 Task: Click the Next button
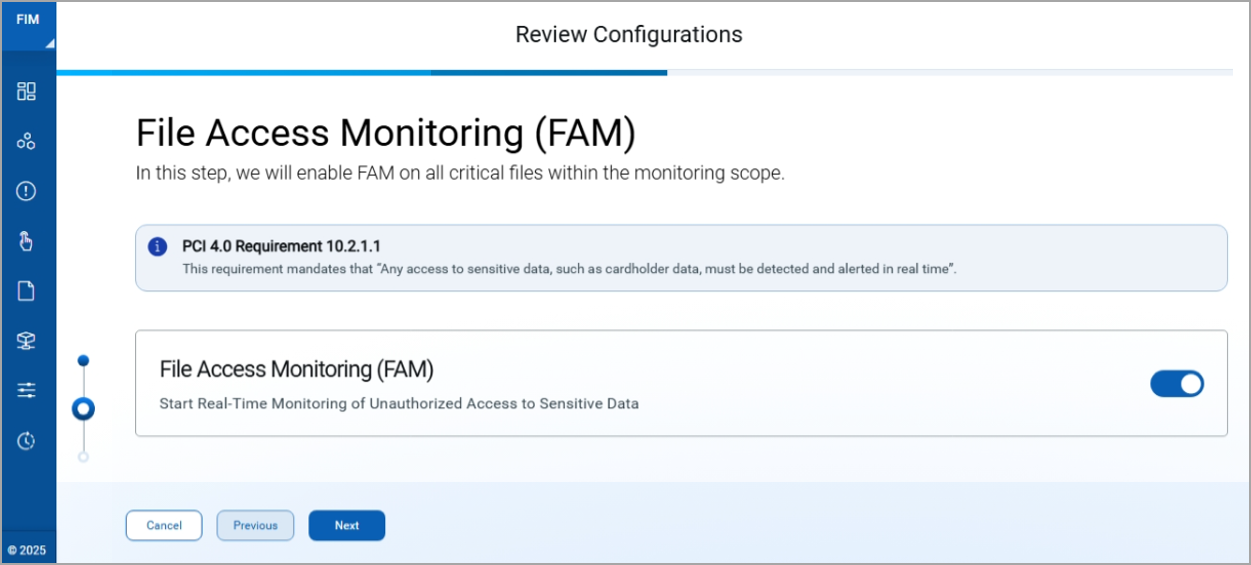coord(347,525)
